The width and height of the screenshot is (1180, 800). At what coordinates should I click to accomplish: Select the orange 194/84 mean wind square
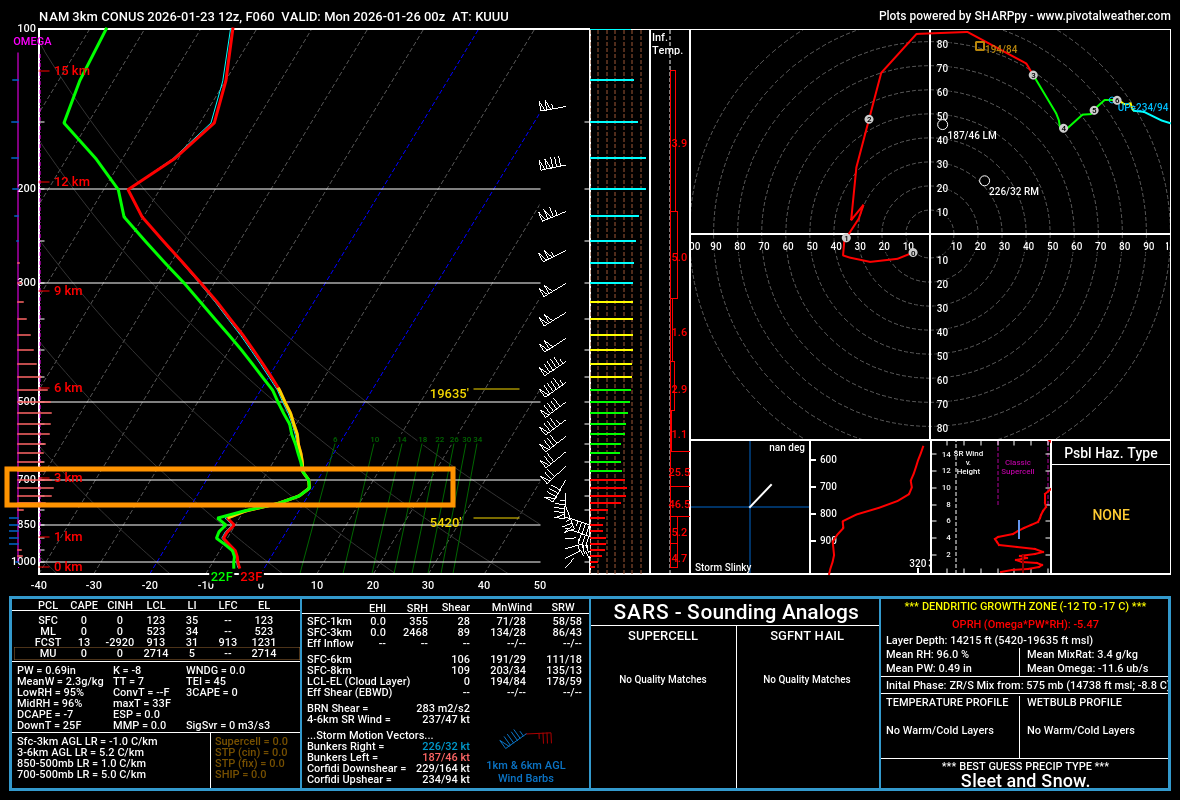[980, 45]
